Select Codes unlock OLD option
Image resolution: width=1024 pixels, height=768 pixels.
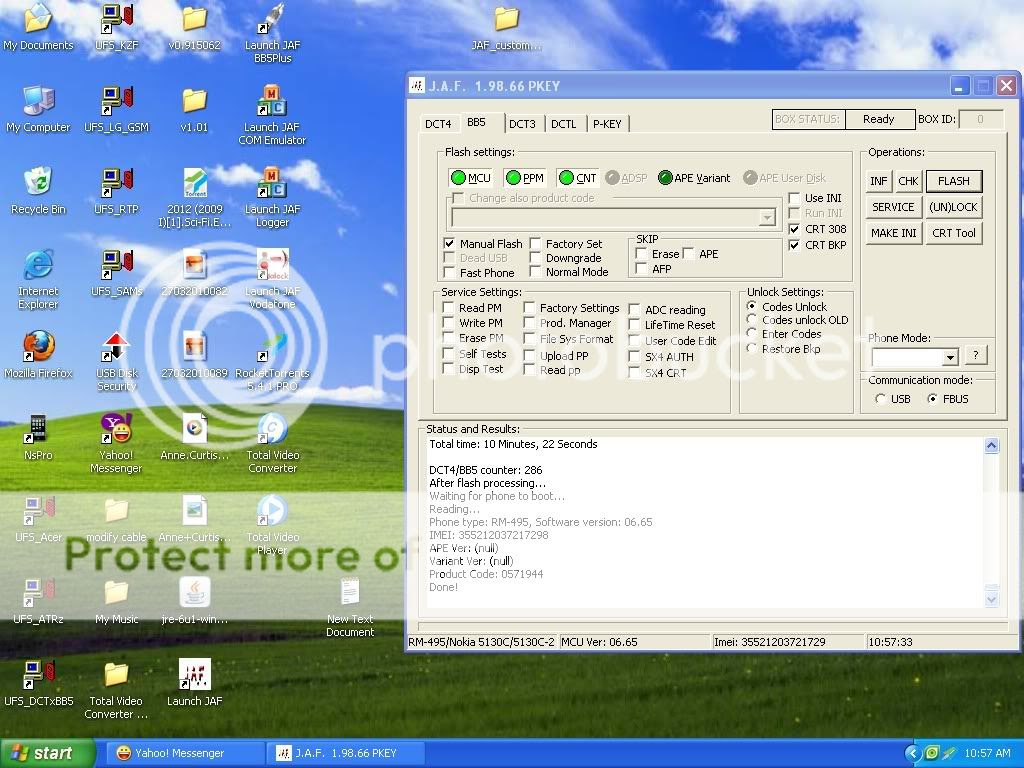click(752, 320)
